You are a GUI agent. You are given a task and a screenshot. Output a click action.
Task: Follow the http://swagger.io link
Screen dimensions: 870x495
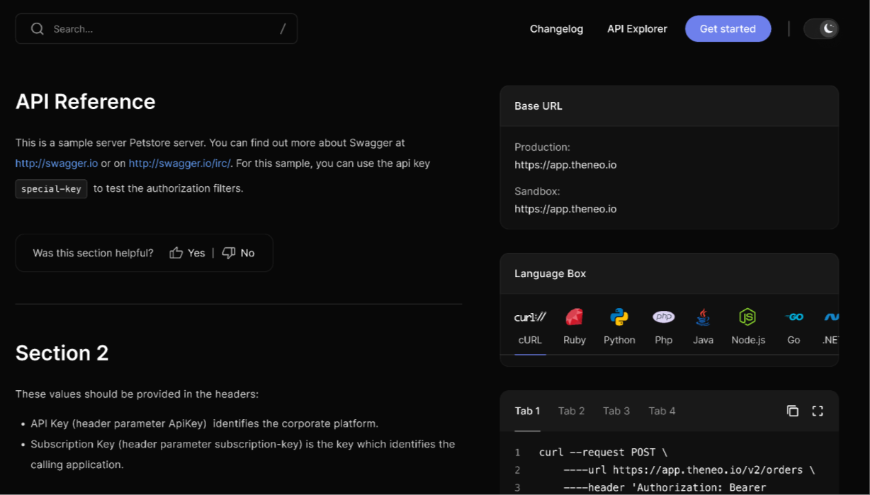56,163
